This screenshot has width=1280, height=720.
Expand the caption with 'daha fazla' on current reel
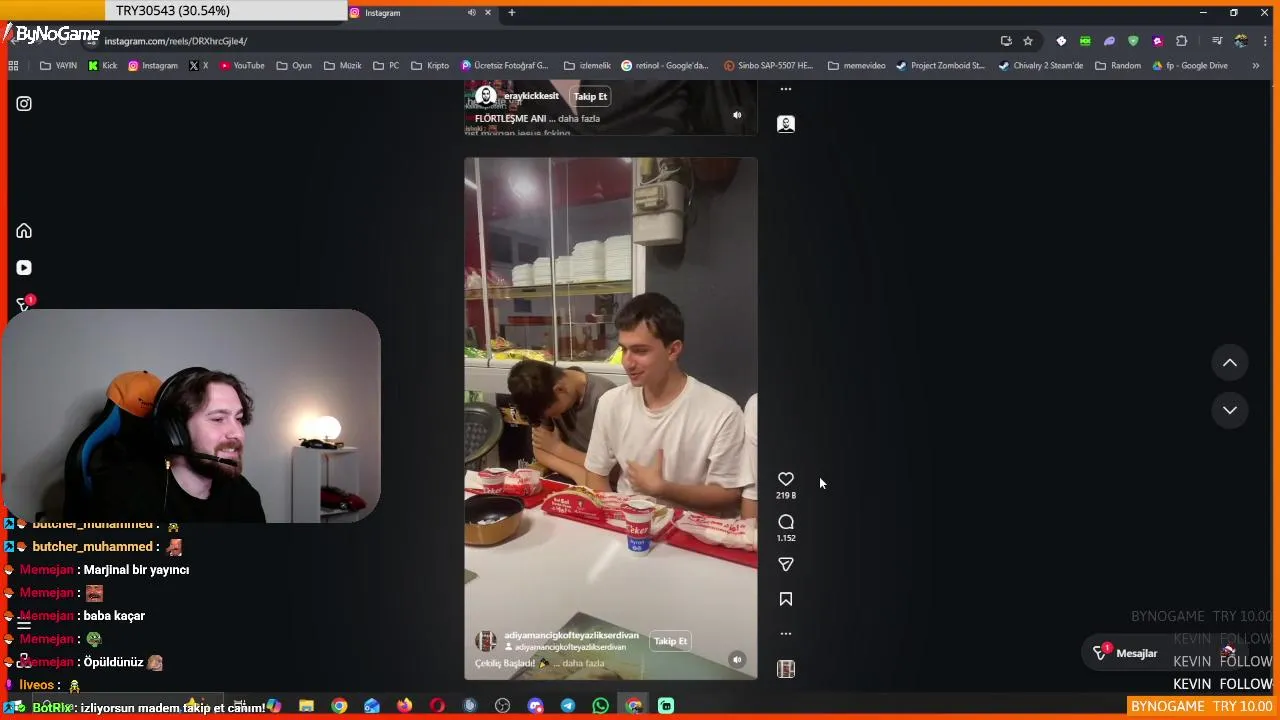tap(583, 663)
